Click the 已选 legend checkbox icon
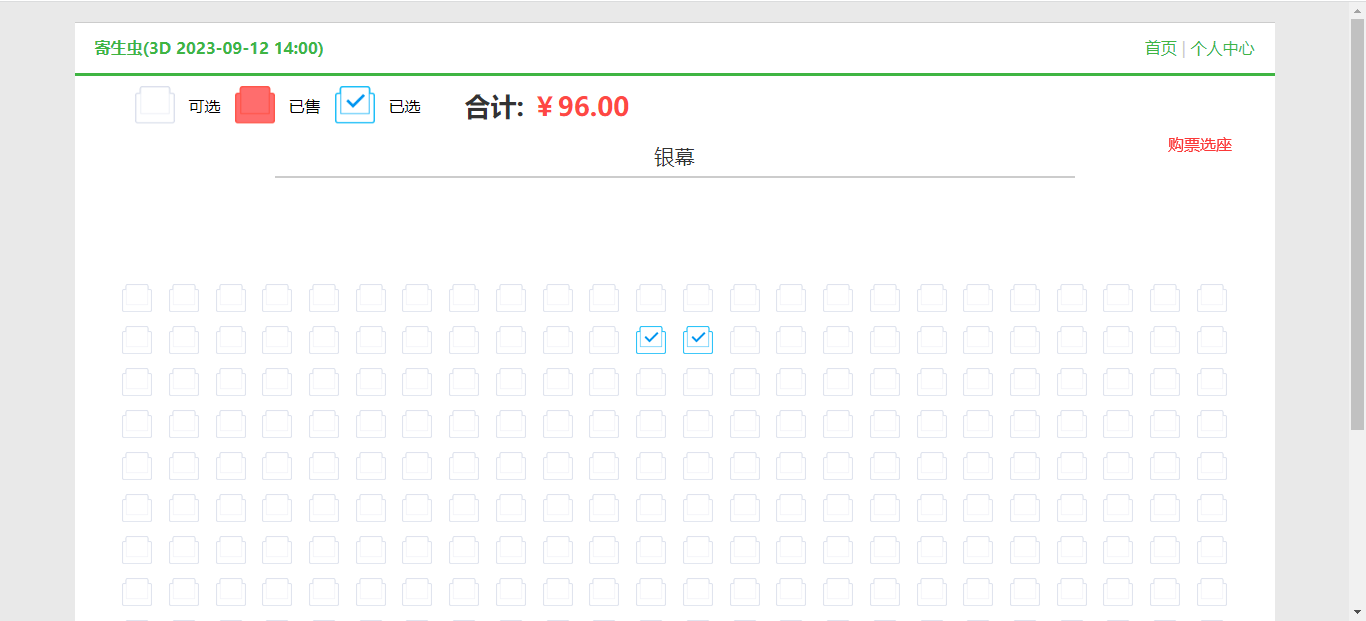Viewport: 1366px width, 621px height. [x=355, y=105]
